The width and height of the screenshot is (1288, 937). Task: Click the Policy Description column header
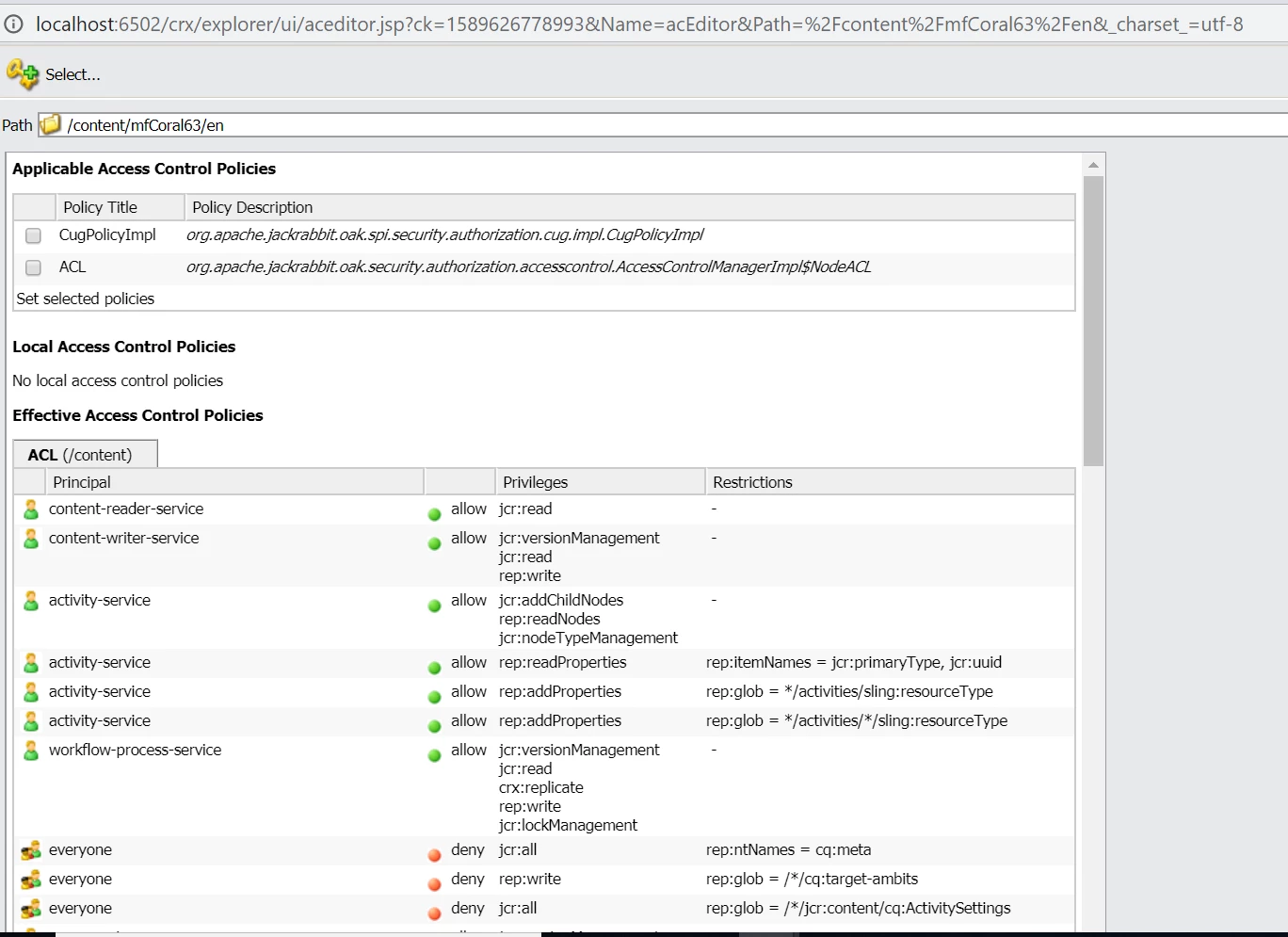630,207
